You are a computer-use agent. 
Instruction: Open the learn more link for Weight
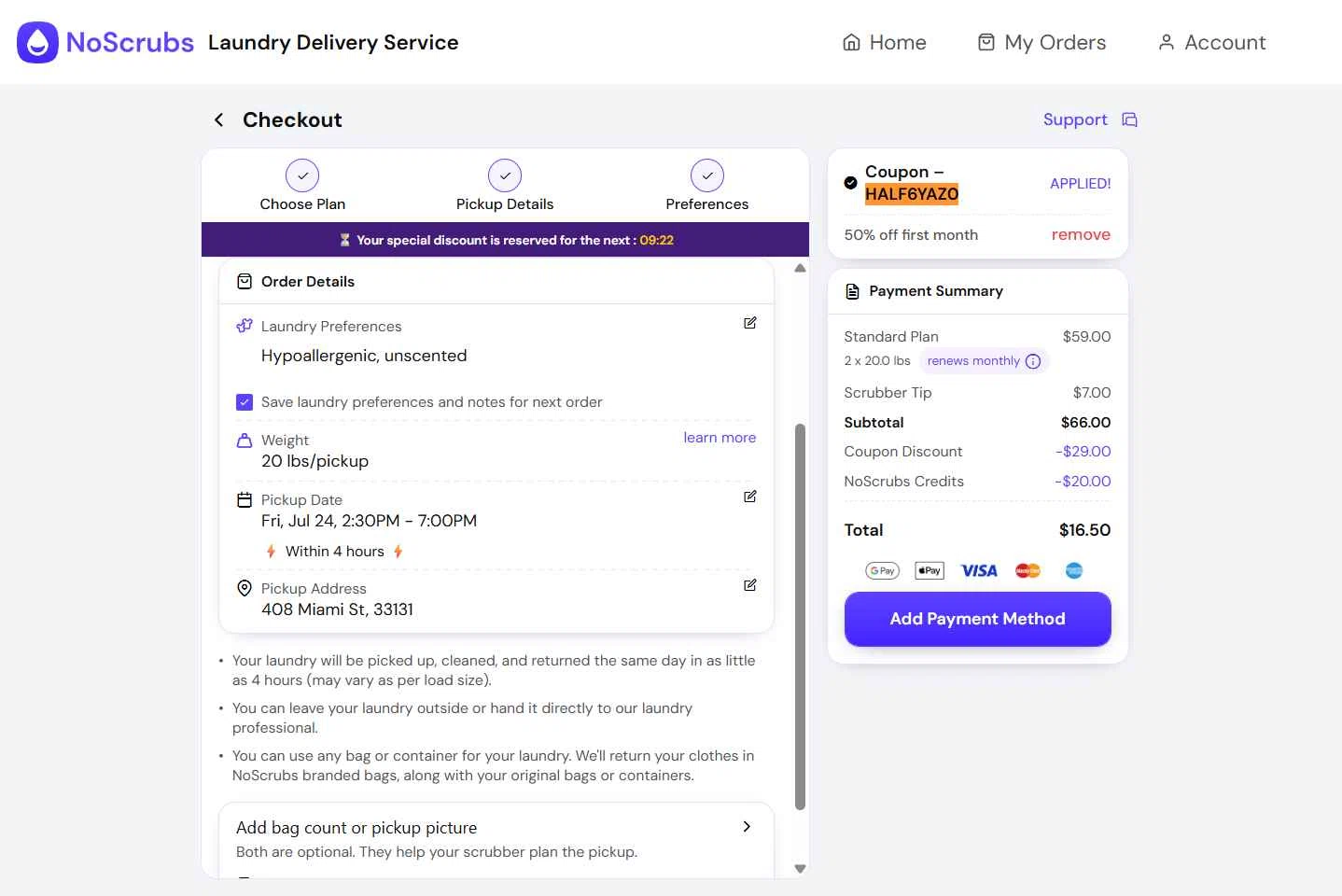click(720, 438)
